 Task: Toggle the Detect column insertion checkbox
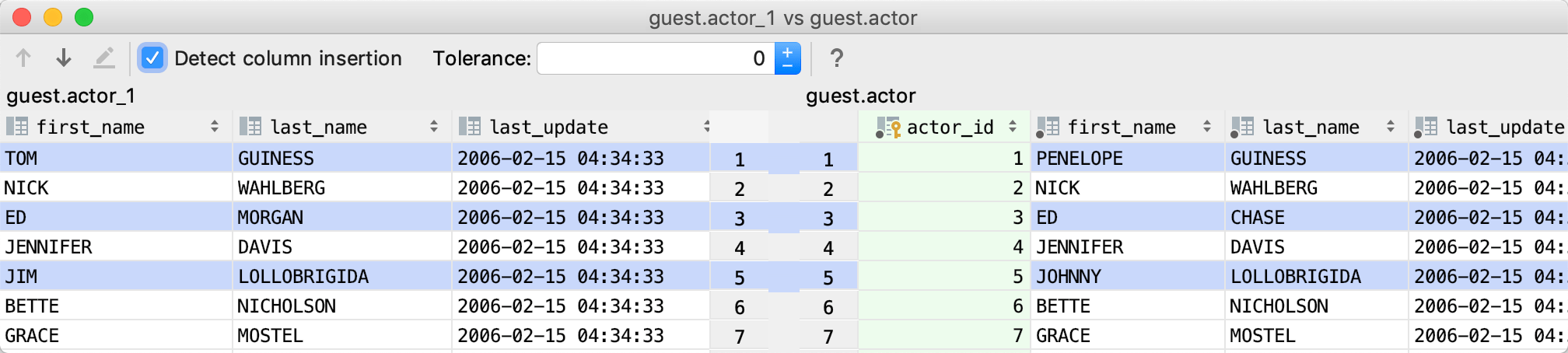click(x=152, y=58)
